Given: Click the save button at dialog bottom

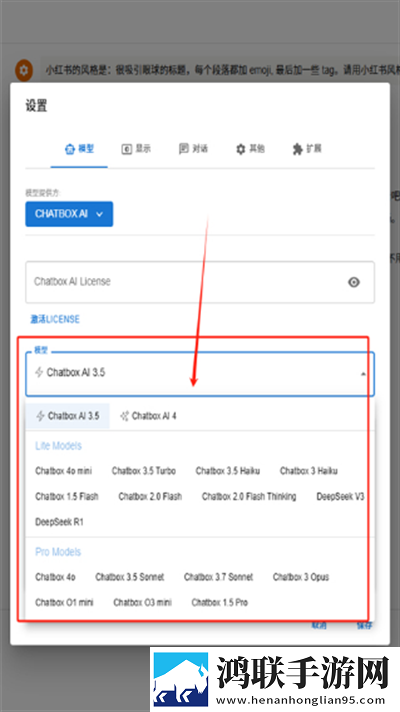Looking at the screenshot, I should coord(364,626).
